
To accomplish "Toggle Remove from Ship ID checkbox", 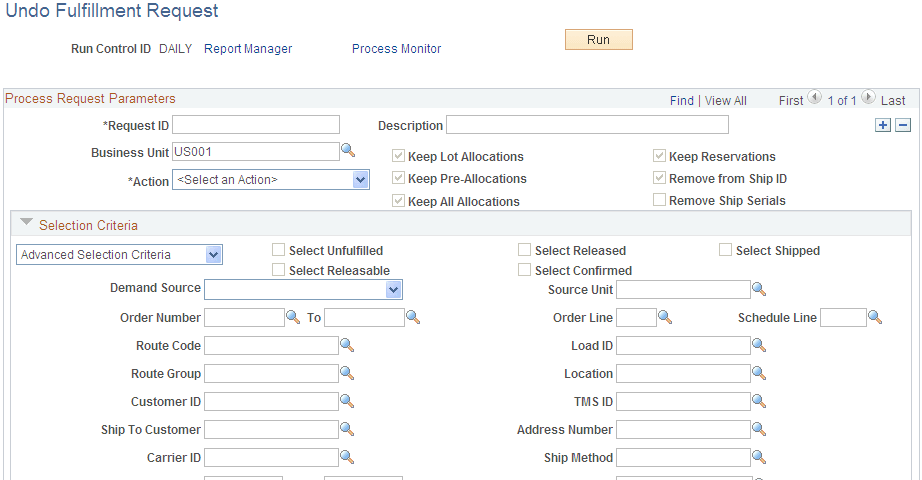I will click(659, 178).
